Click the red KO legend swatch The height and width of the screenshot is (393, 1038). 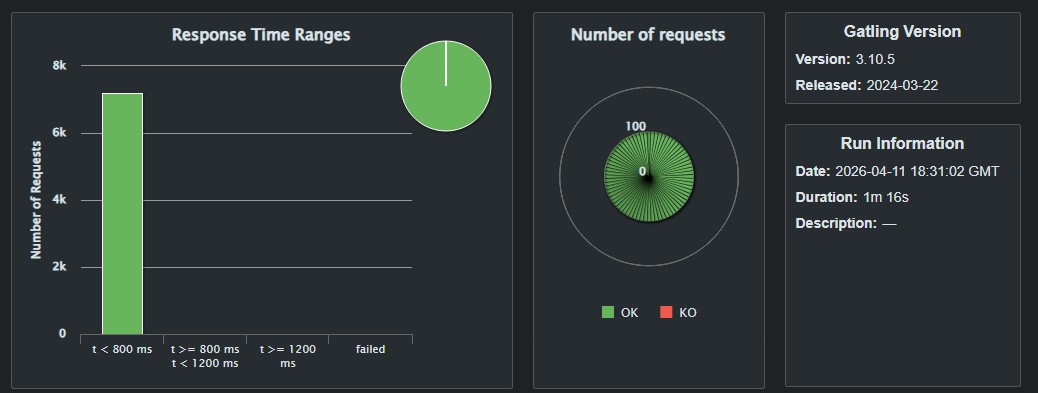(667, 312)
